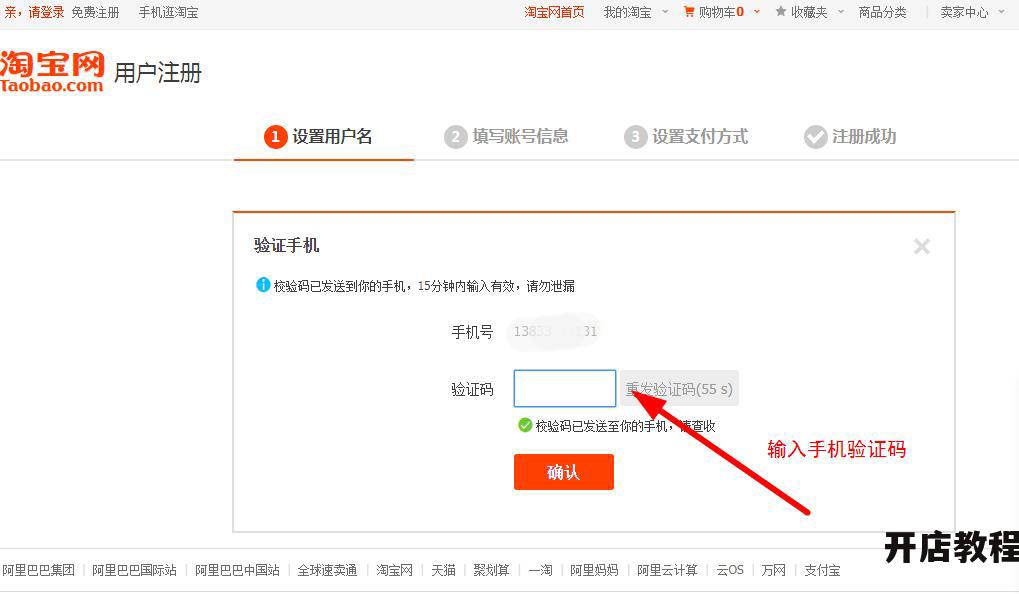Click the step 2 number badge

click(456, 136)
